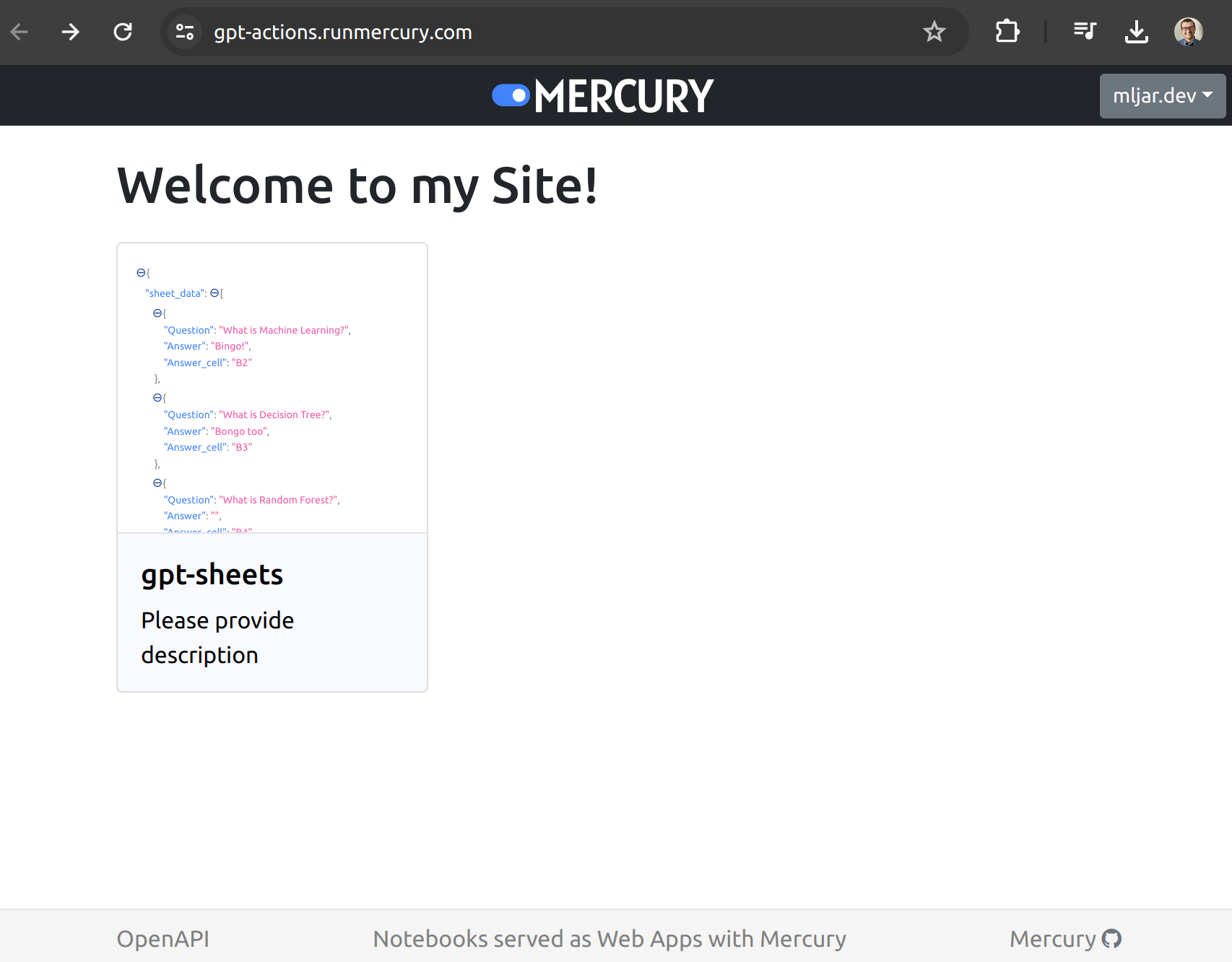This screenshot has width=1232, height=962.
Task: Open the media playback controls icon
Action: (x=1084, y=32)
